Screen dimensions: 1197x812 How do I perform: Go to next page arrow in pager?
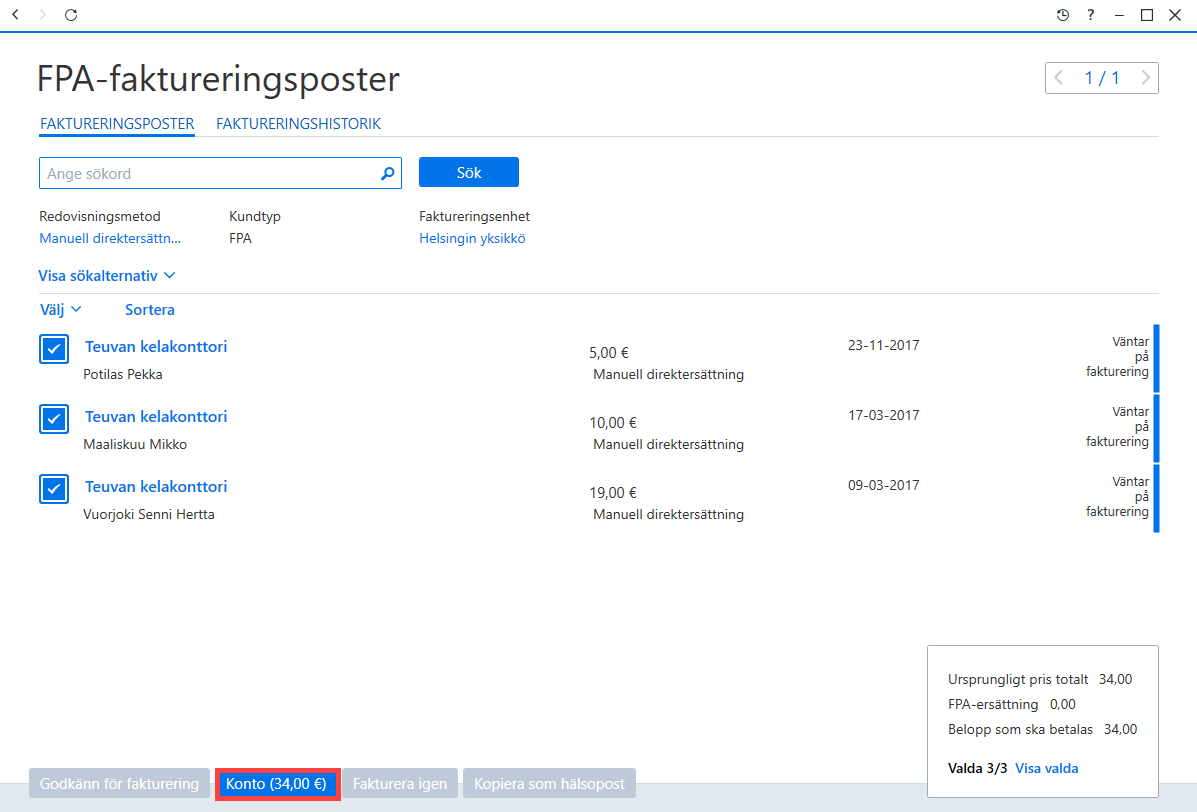[1145, 78]
